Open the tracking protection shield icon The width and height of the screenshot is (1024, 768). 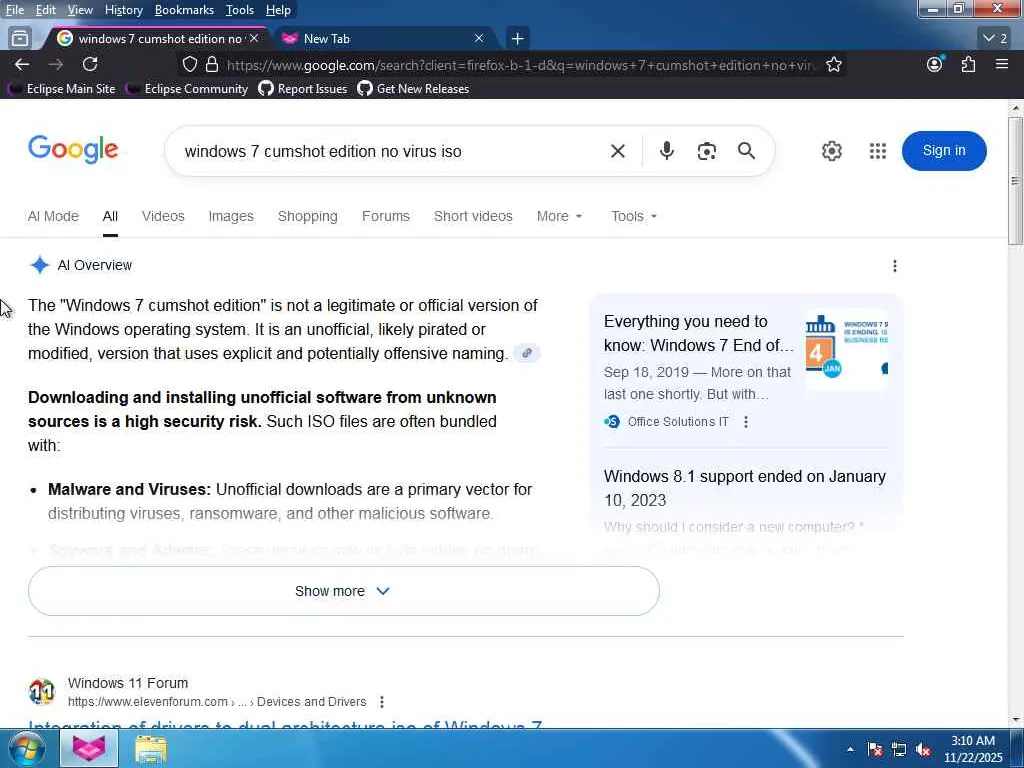189,64
